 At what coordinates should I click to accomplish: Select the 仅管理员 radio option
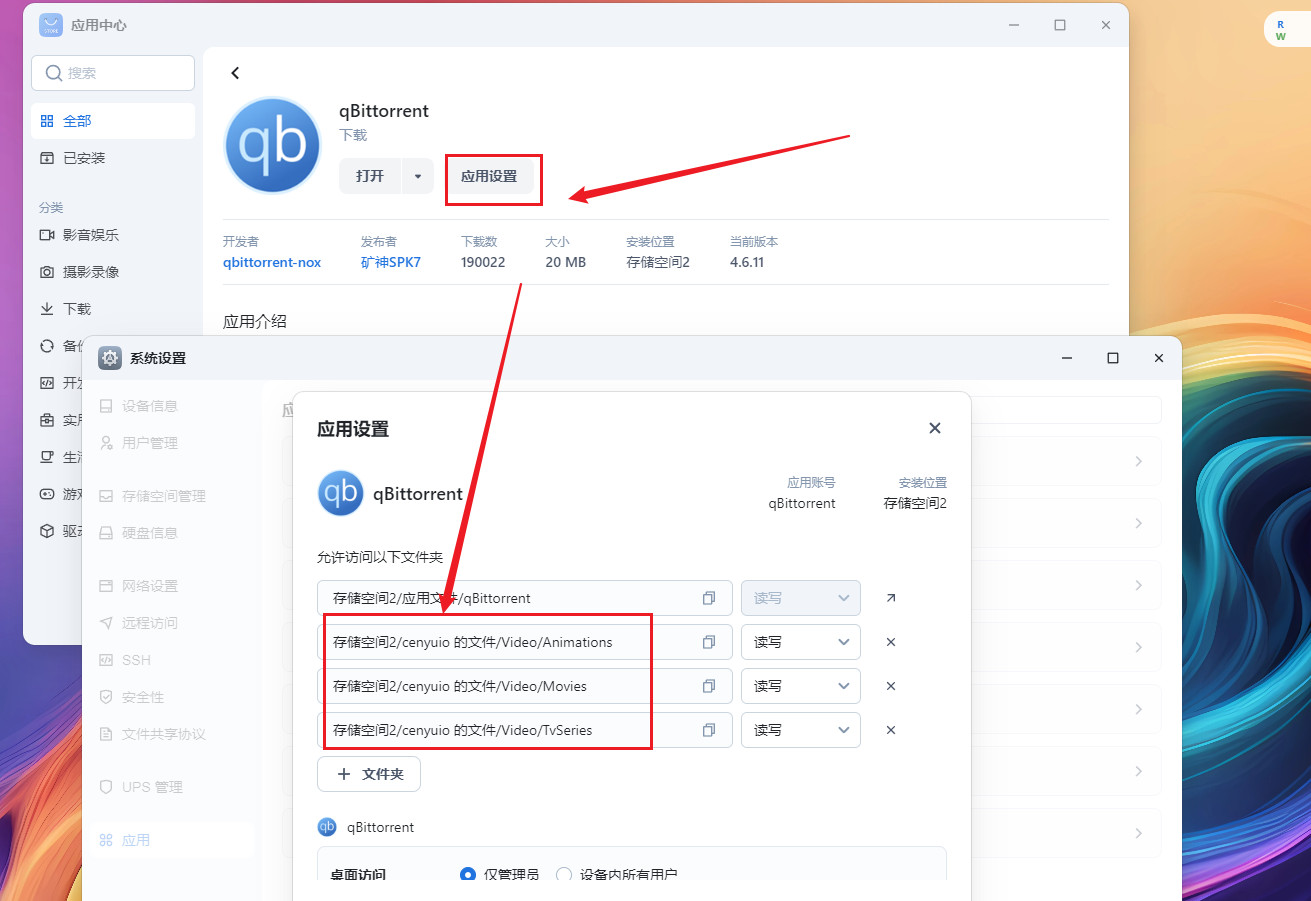click(468, 875)
